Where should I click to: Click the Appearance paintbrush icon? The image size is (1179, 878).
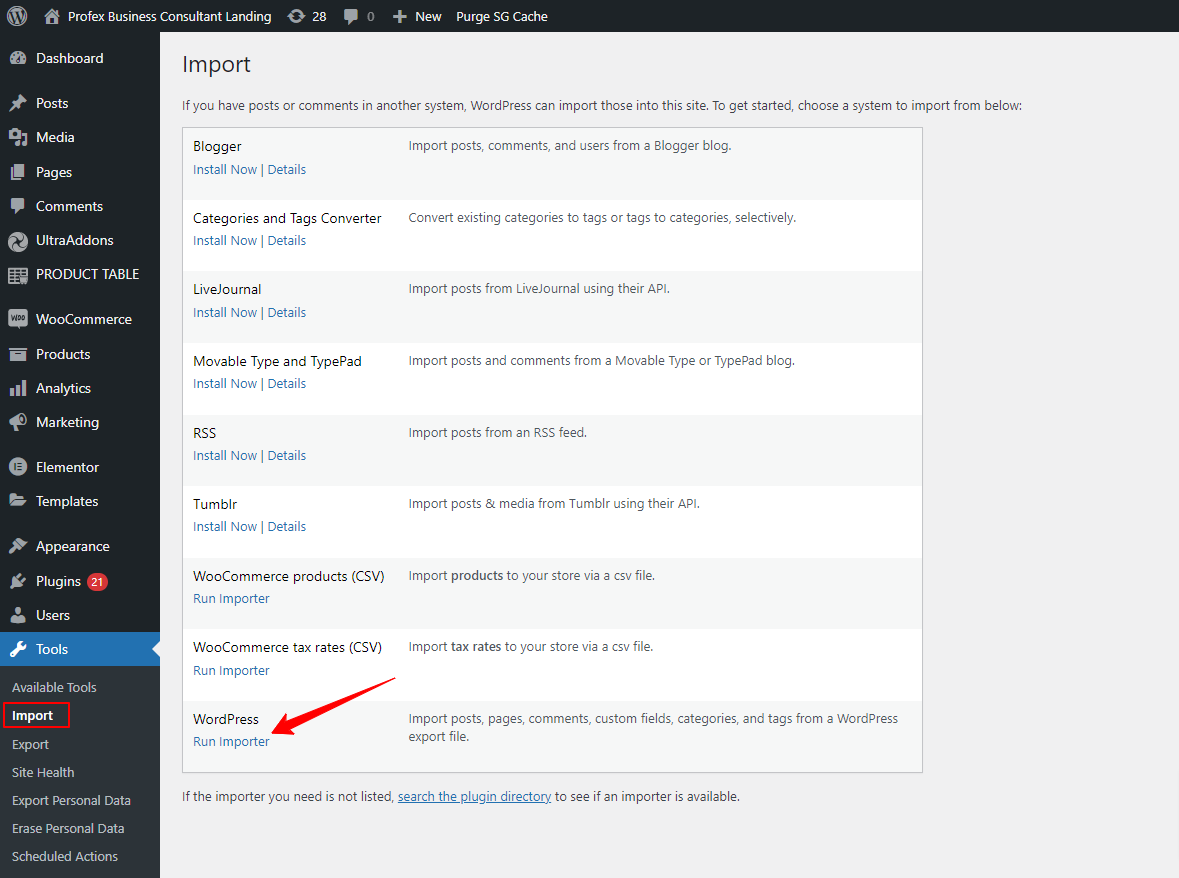18,546
